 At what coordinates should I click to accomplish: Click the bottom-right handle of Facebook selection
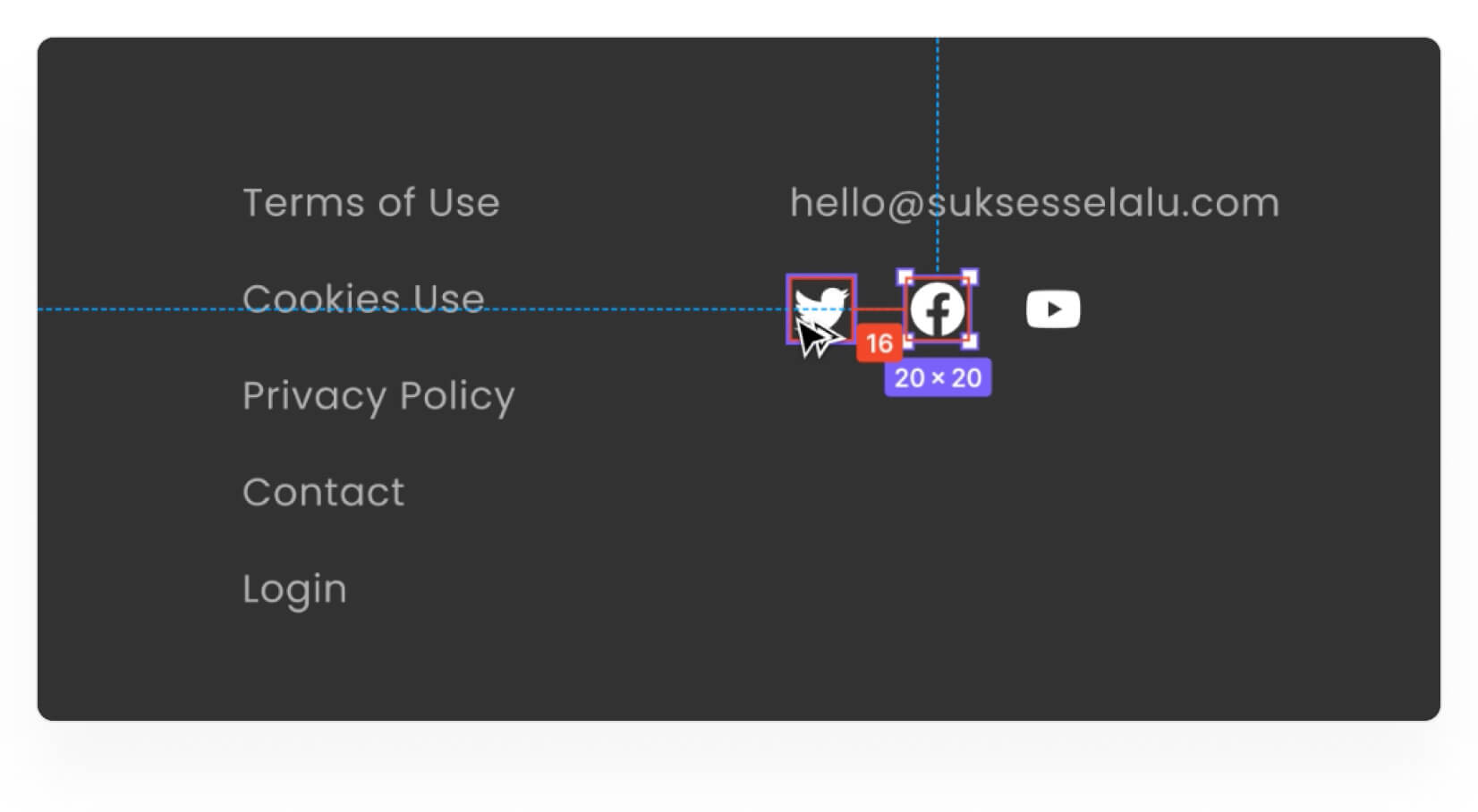(970, 341)
